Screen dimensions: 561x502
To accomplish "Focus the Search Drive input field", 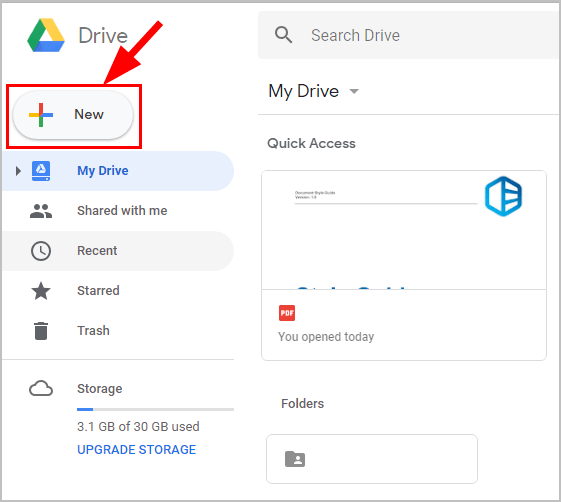I will (408, 35).
